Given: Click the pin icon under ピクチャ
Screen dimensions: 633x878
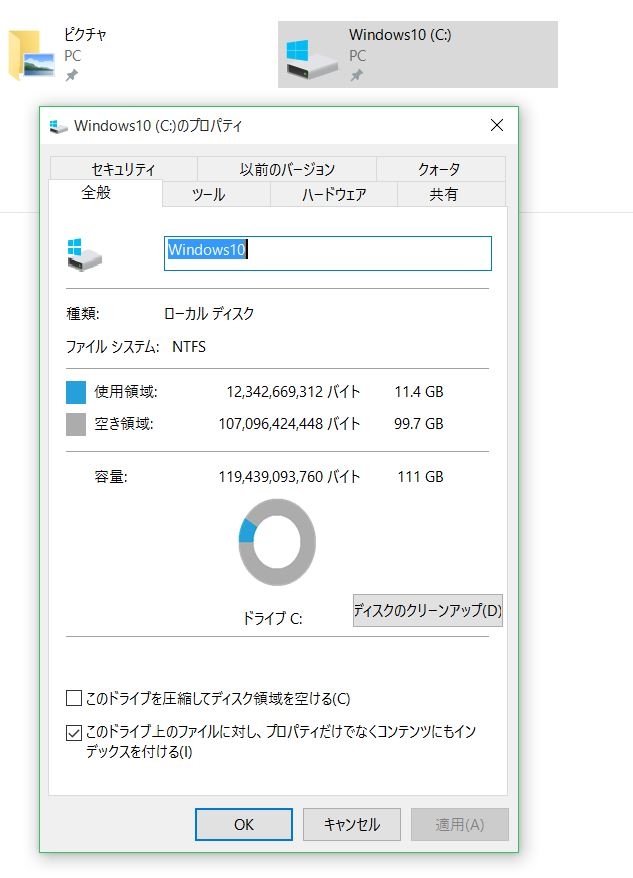Looking at the screenshot, I should (x=72, y=75).
